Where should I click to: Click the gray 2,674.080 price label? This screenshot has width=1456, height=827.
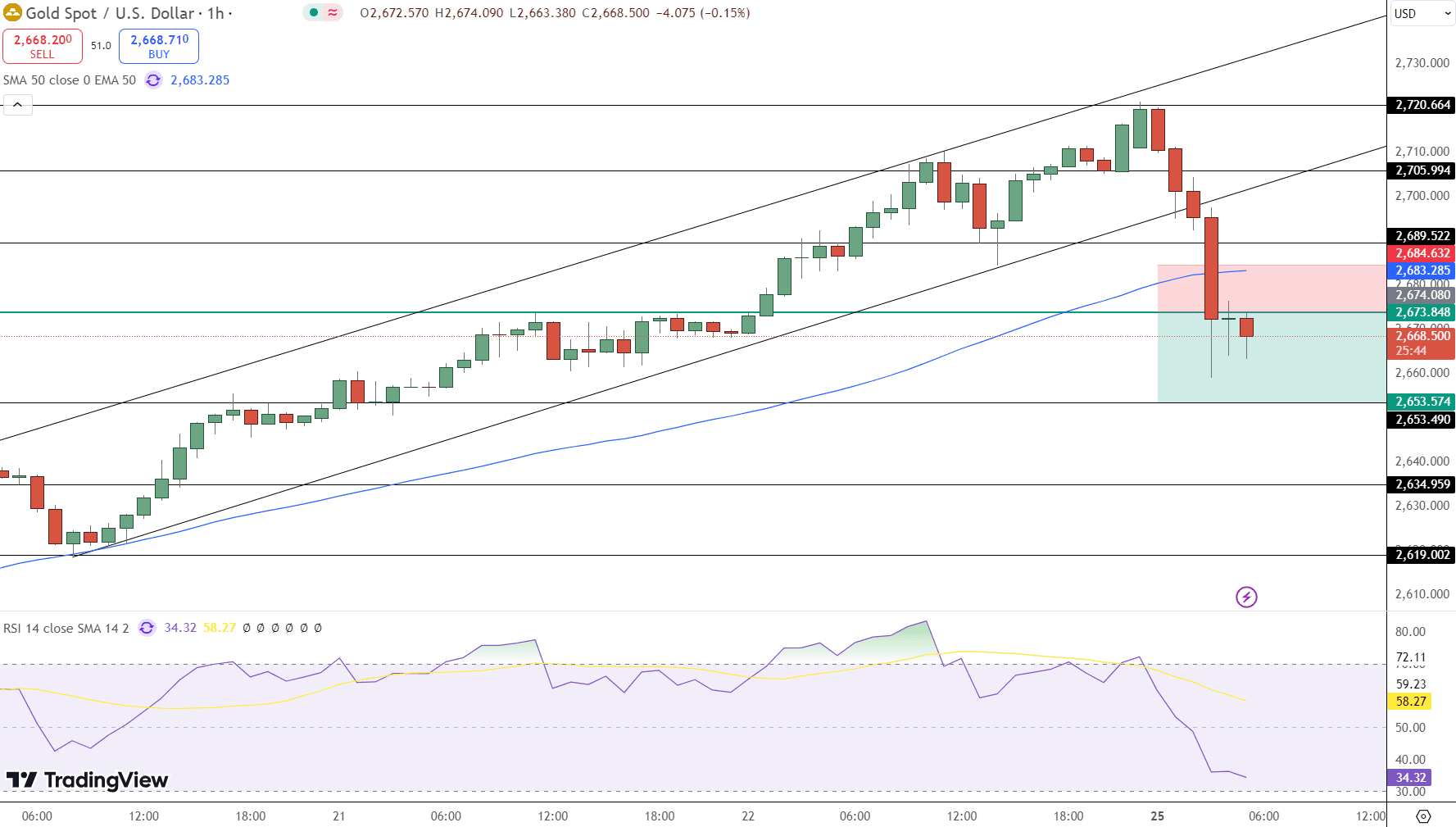1422,295
